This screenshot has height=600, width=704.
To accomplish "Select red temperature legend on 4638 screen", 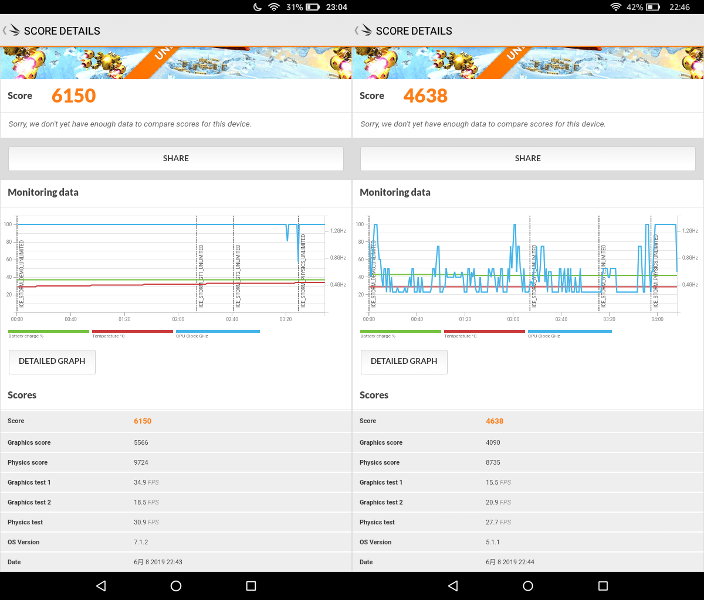I will click(x=484, y=333).
